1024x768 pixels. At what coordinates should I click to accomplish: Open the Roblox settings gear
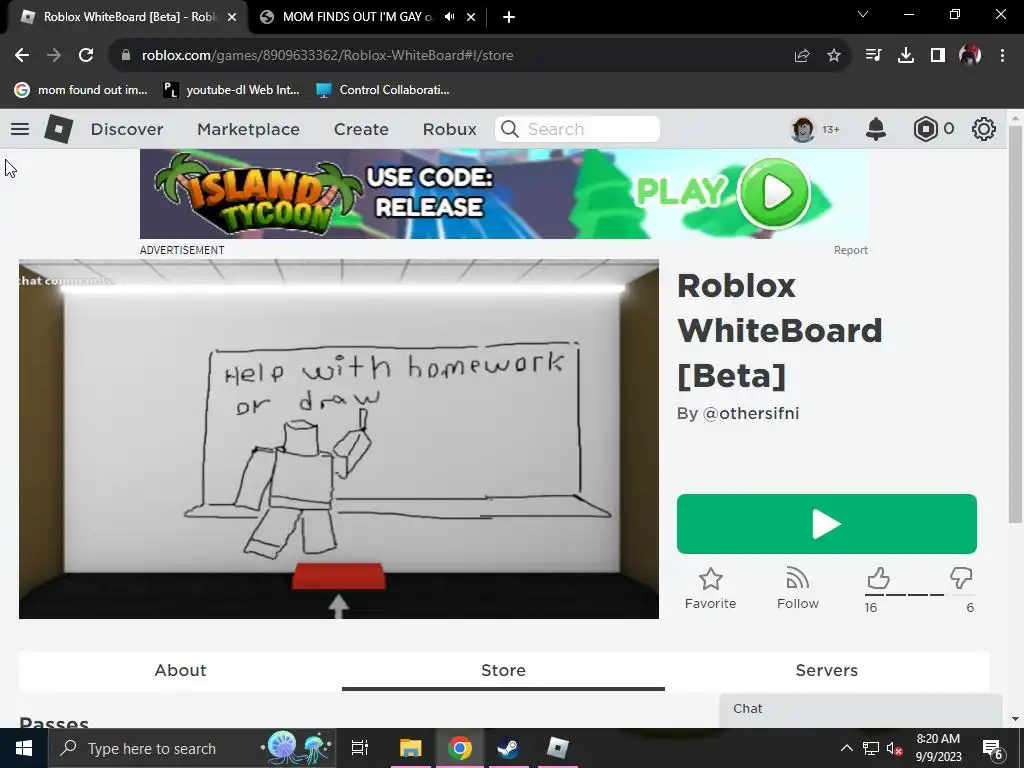click(984, 129)
